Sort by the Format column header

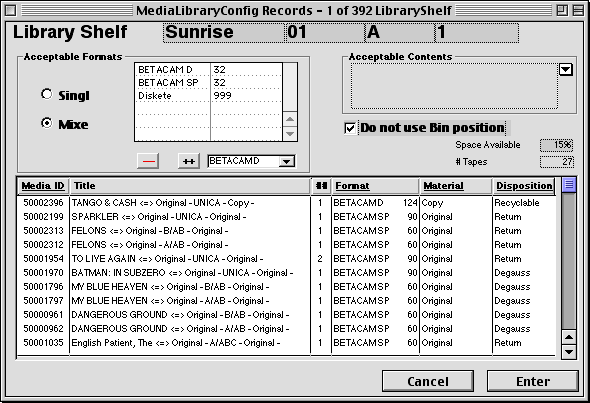click(375, 186)
